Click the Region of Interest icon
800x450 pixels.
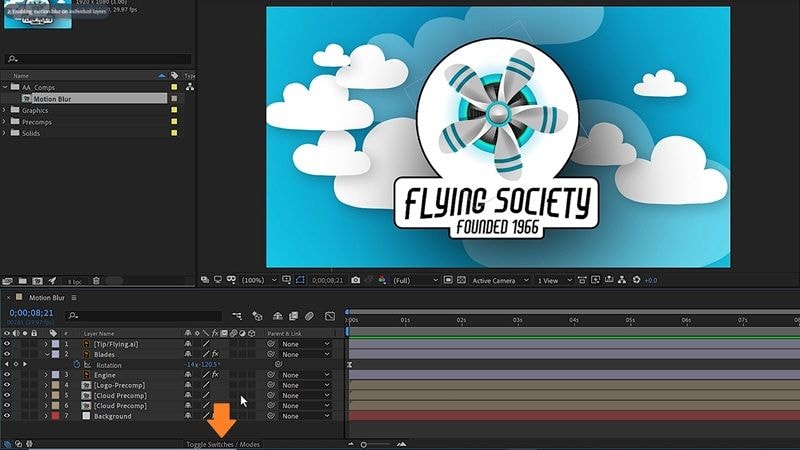coord(448,280)
